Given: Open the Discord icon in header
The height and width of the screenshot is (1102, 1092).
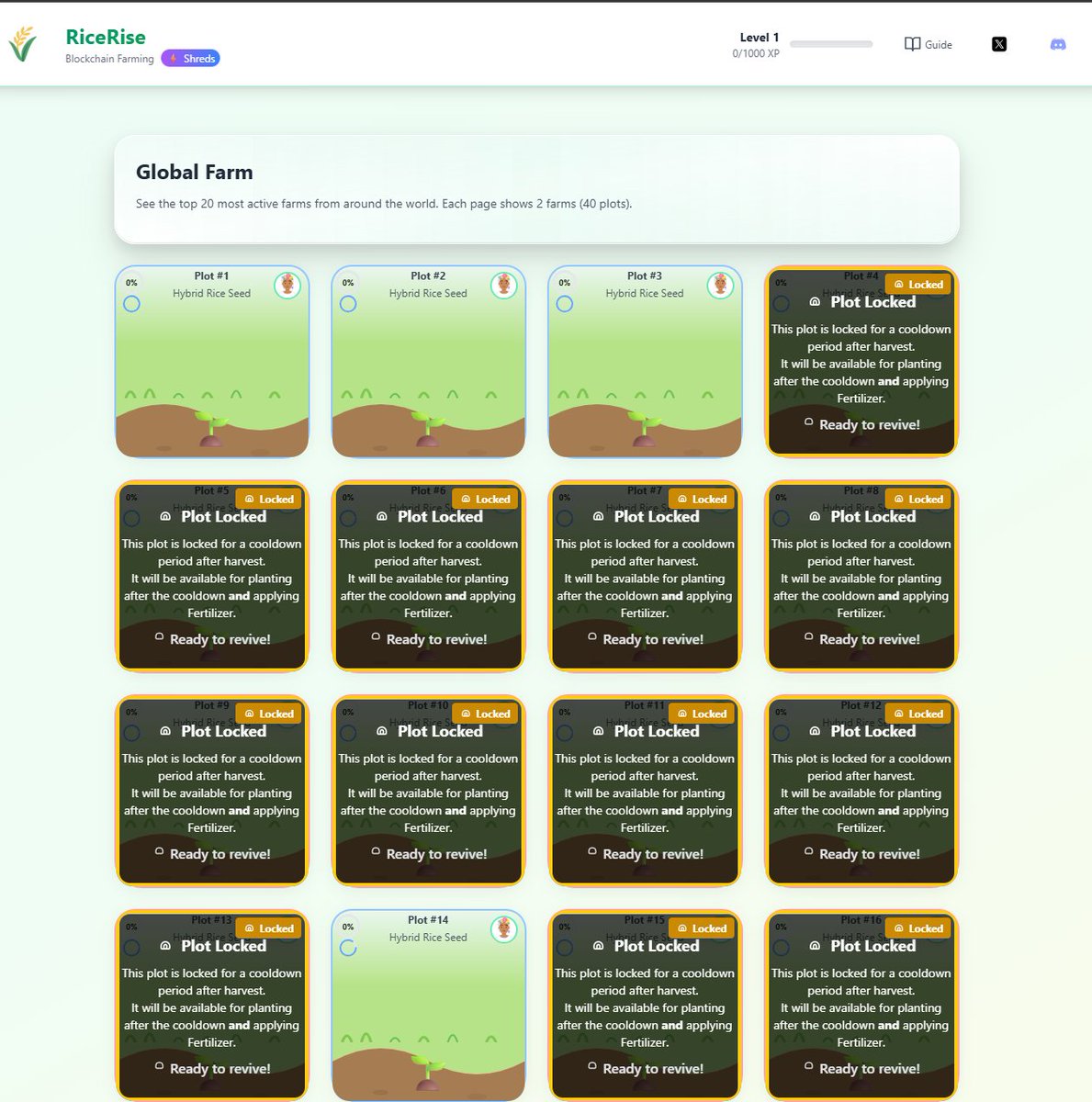Looking at the screenshot, I should point(1058,44).
